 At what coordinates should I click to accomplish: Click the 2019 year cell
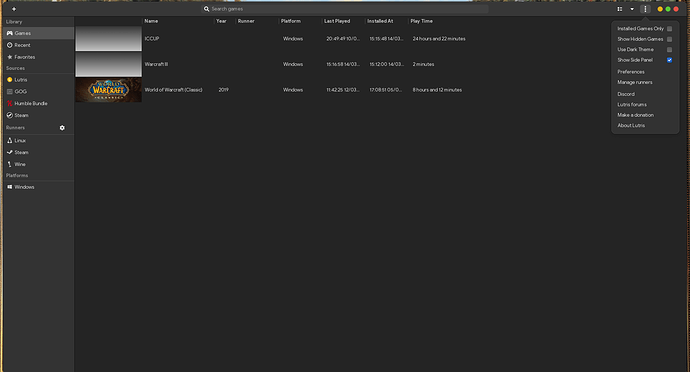click(x=223, y=90)
